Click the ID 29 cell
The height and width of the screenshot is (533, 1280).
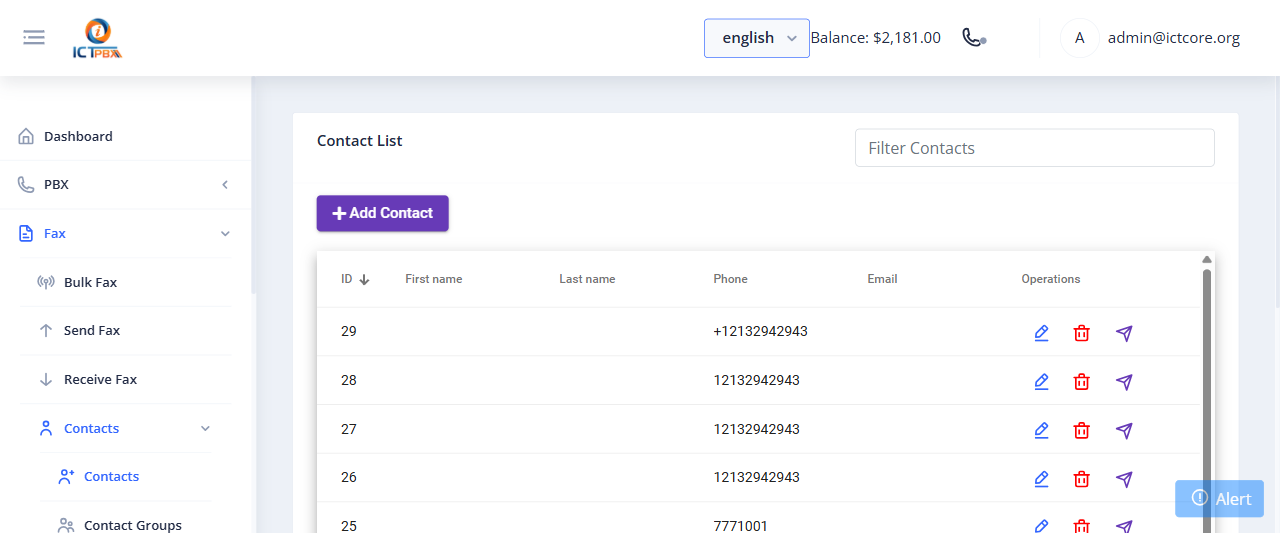(349, 331)
